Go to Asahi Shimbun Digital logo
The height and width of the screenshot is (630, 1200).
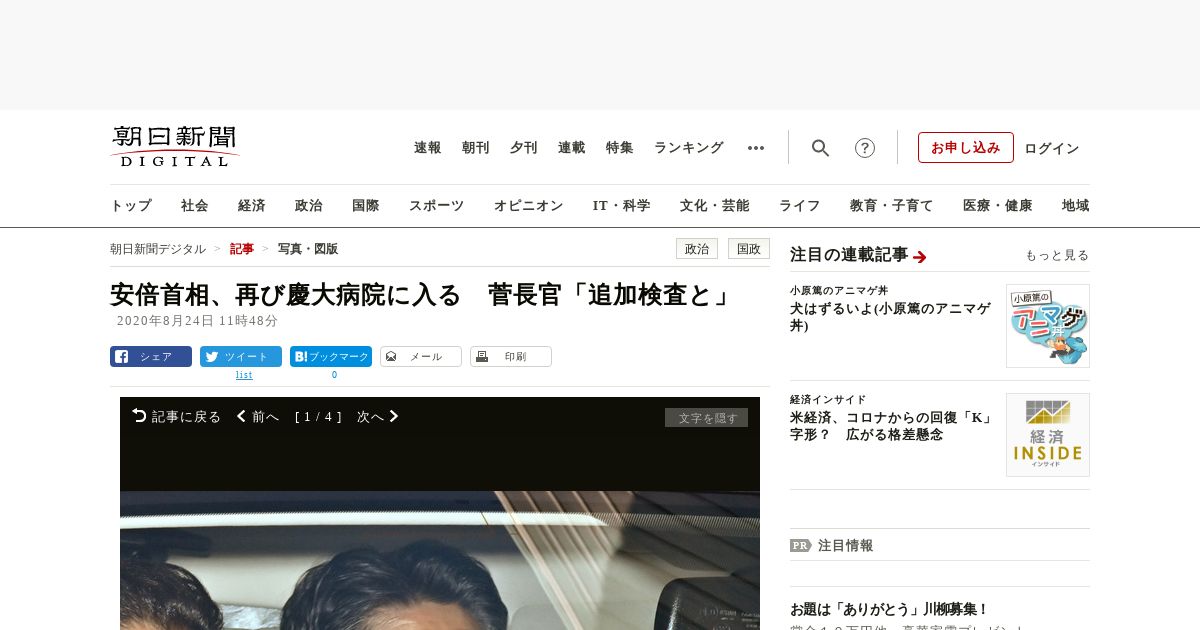click(174, 146)
